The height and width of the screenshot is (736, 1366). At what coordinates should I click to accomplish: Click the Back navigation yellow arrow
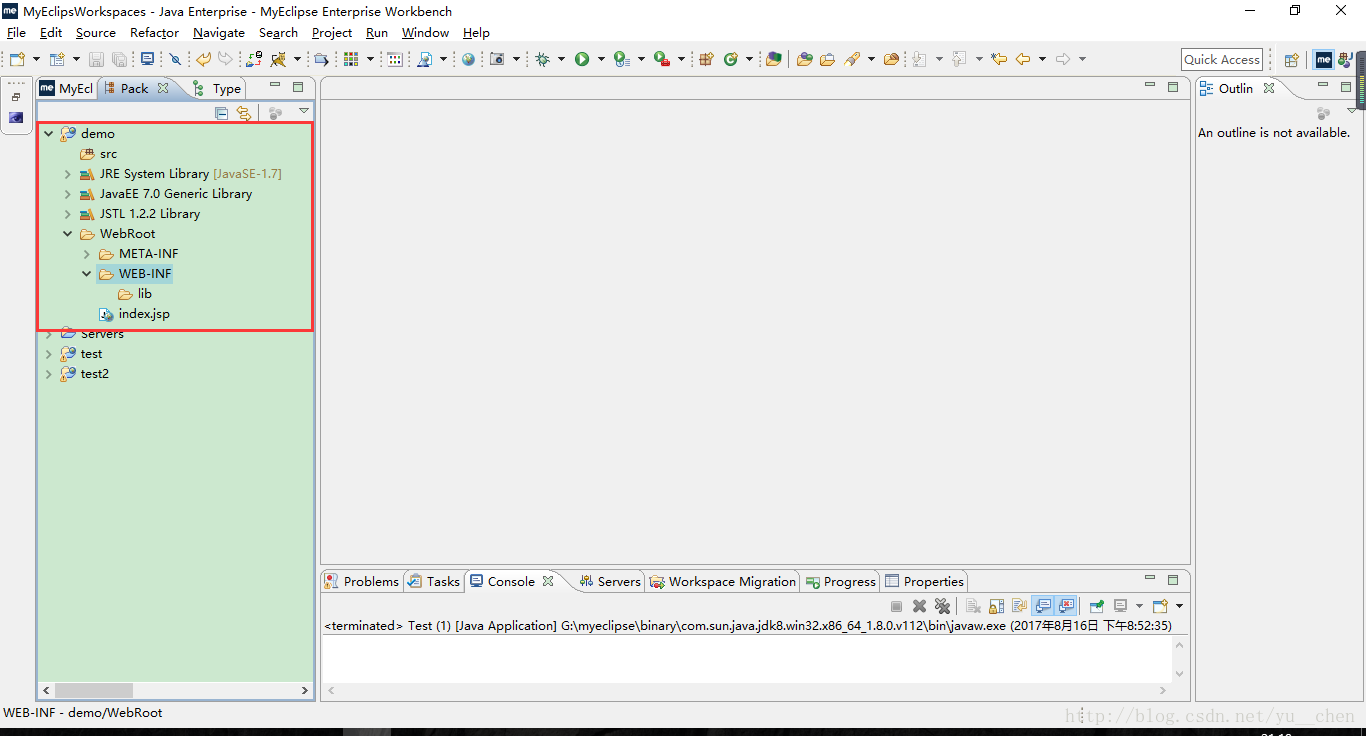(x=1023, y=59)
